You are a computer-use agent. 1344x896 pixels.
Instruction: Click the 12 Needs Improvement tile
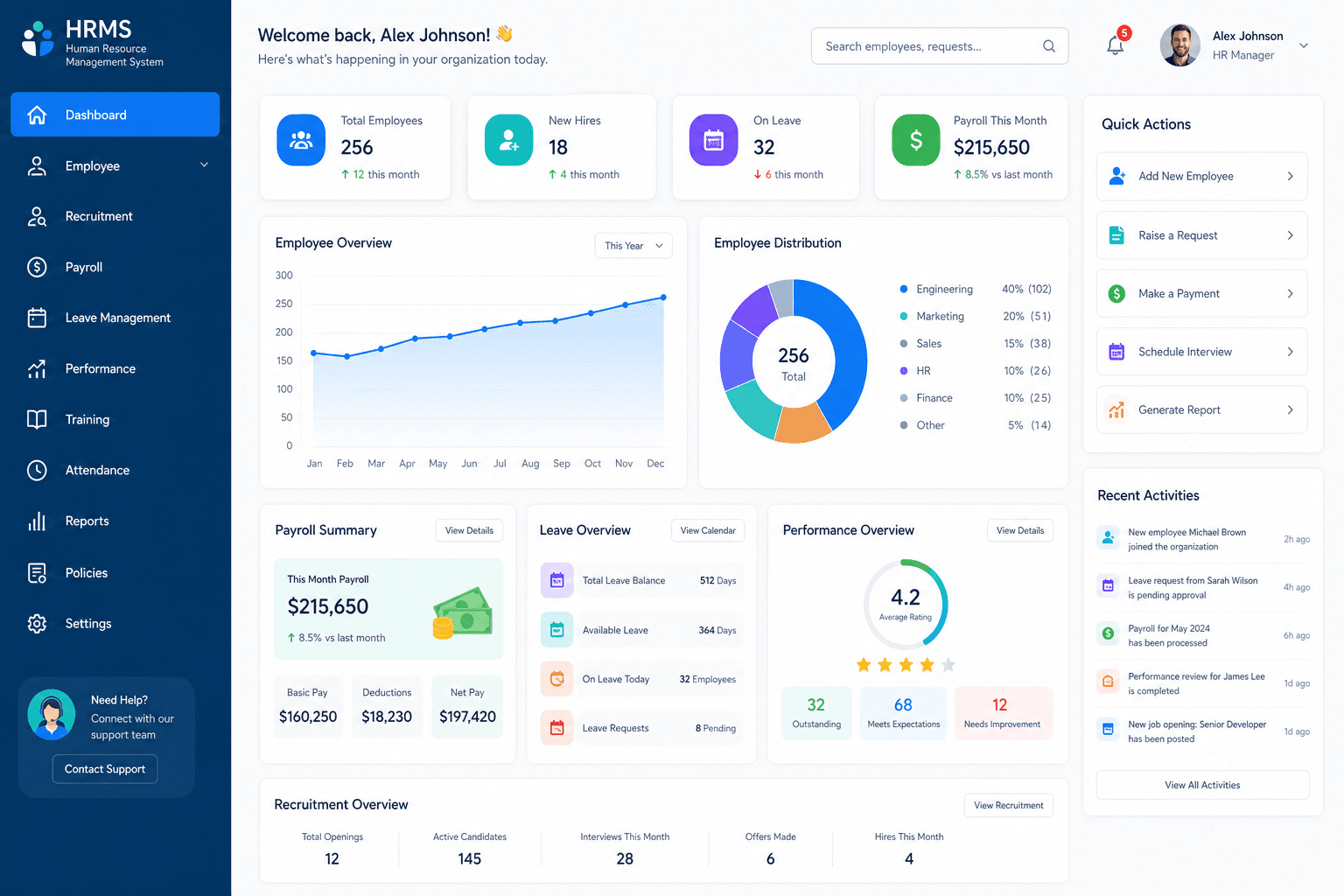click(1003, 713)
